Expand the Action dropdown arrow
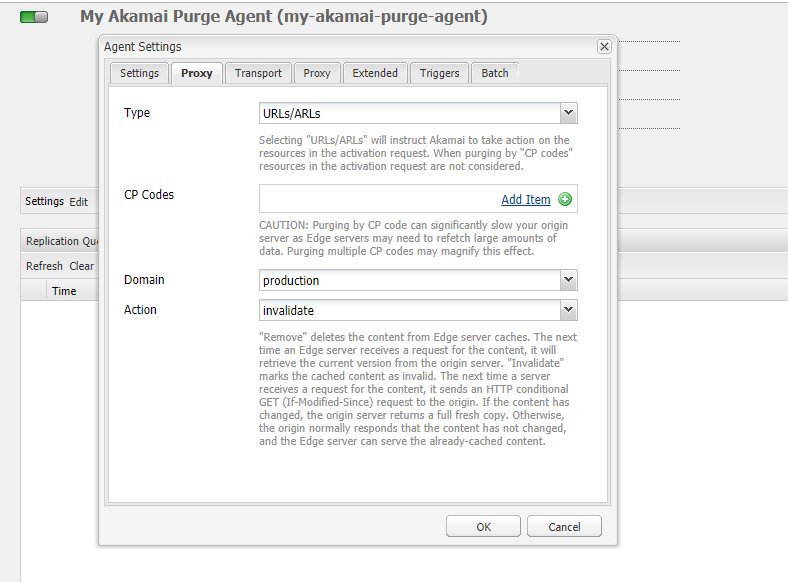 pos(568,310)
